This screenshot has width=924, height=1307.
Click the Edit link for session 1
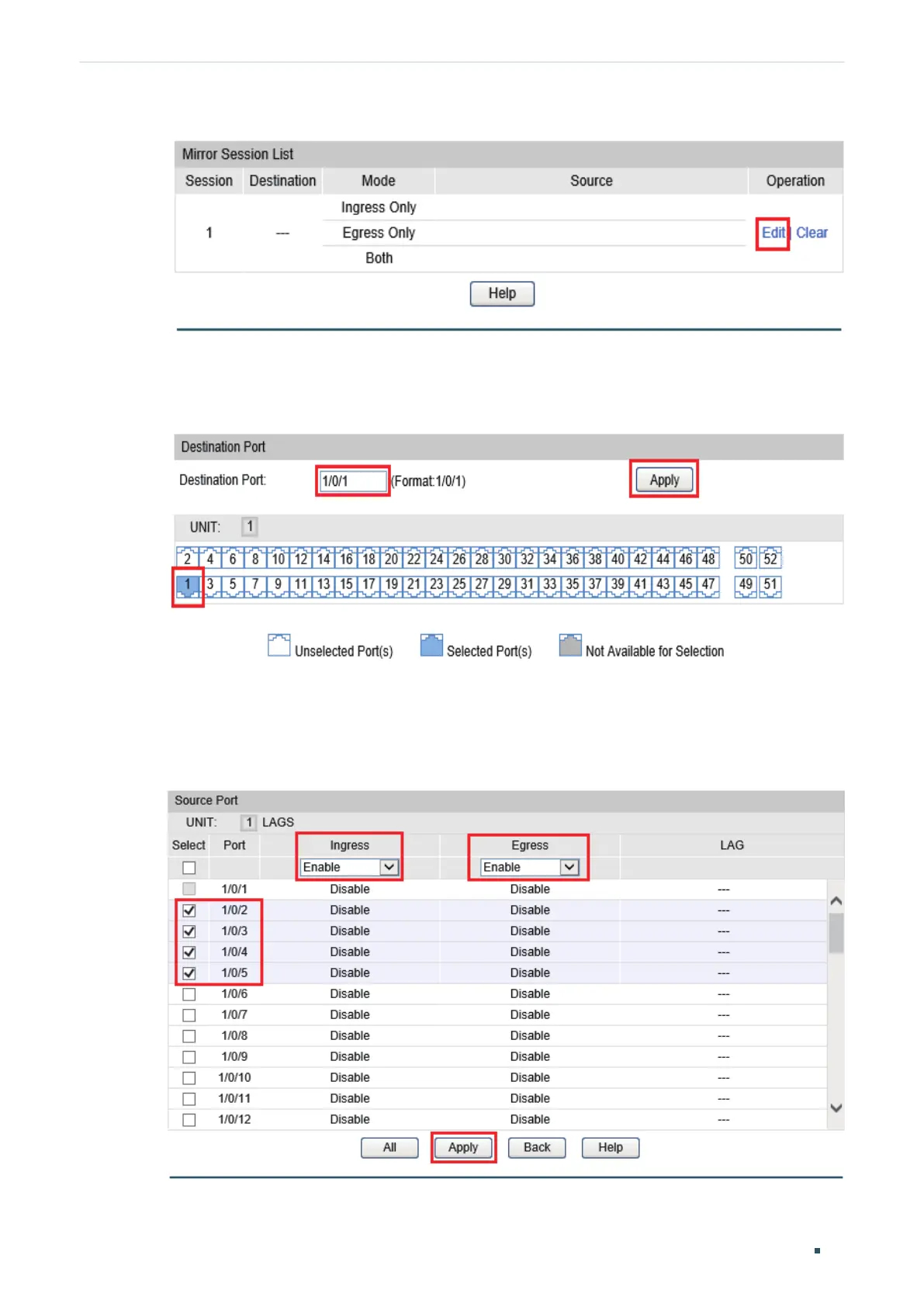[x=773, y=233]
